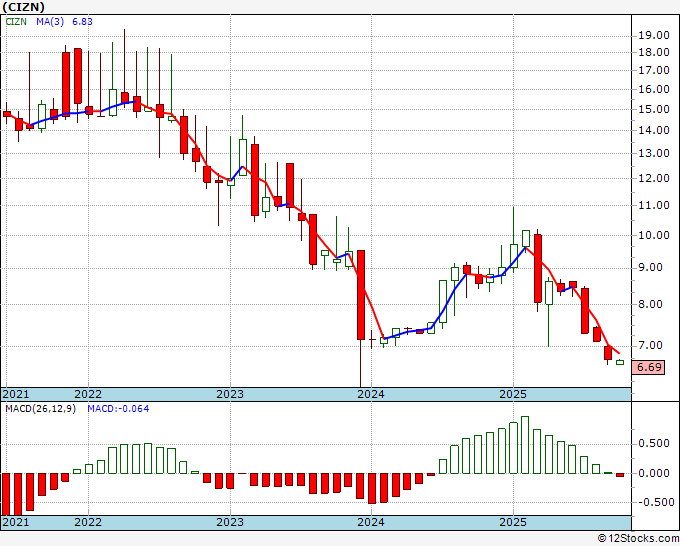The image size is (680, 546).
Task: Click the red 6.69 current price tag
Action: [650, 368]
